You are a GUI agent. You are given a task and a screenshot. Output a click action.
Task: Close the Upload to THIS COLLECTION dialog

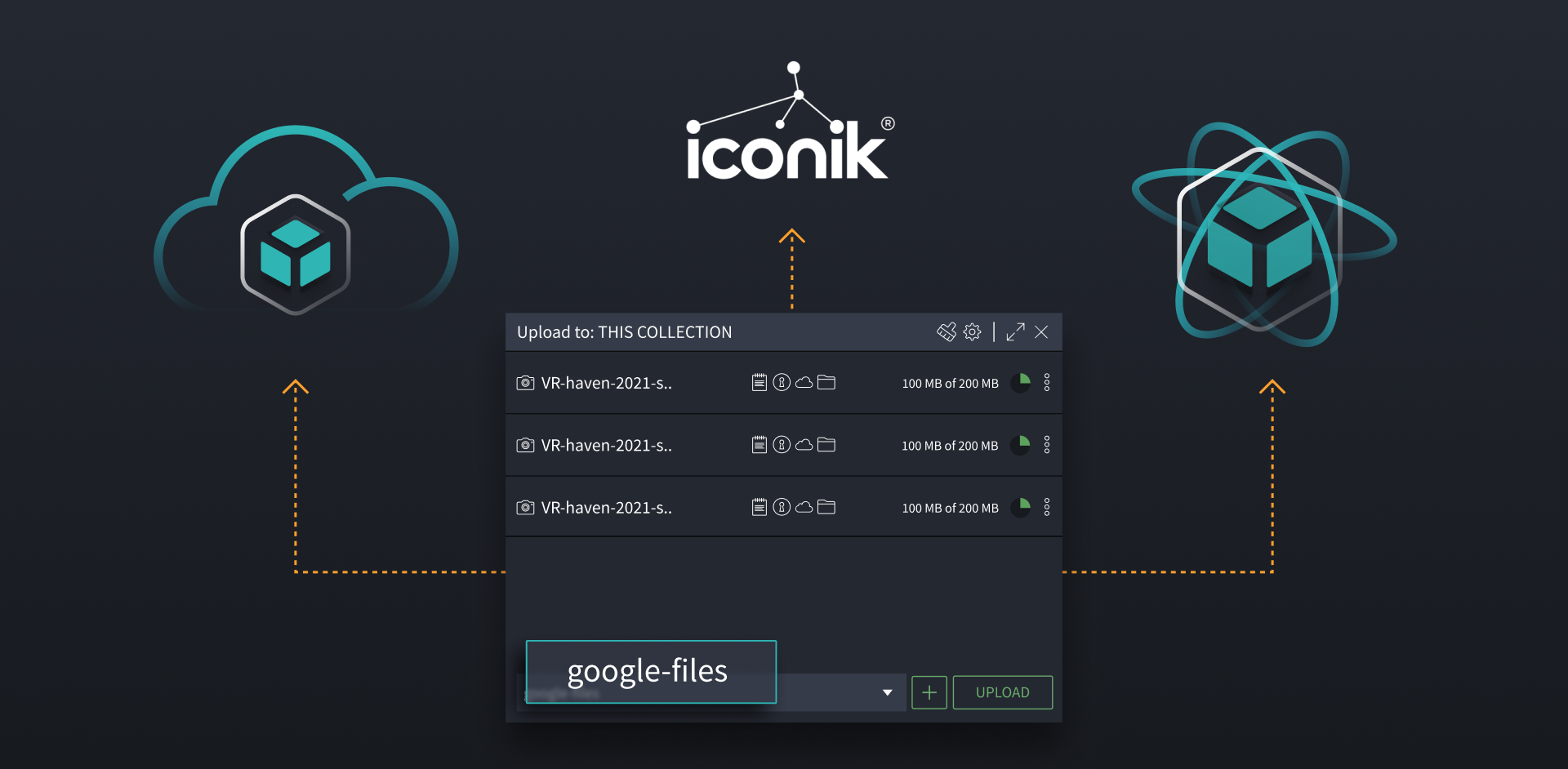click(x=1042, y=332)
